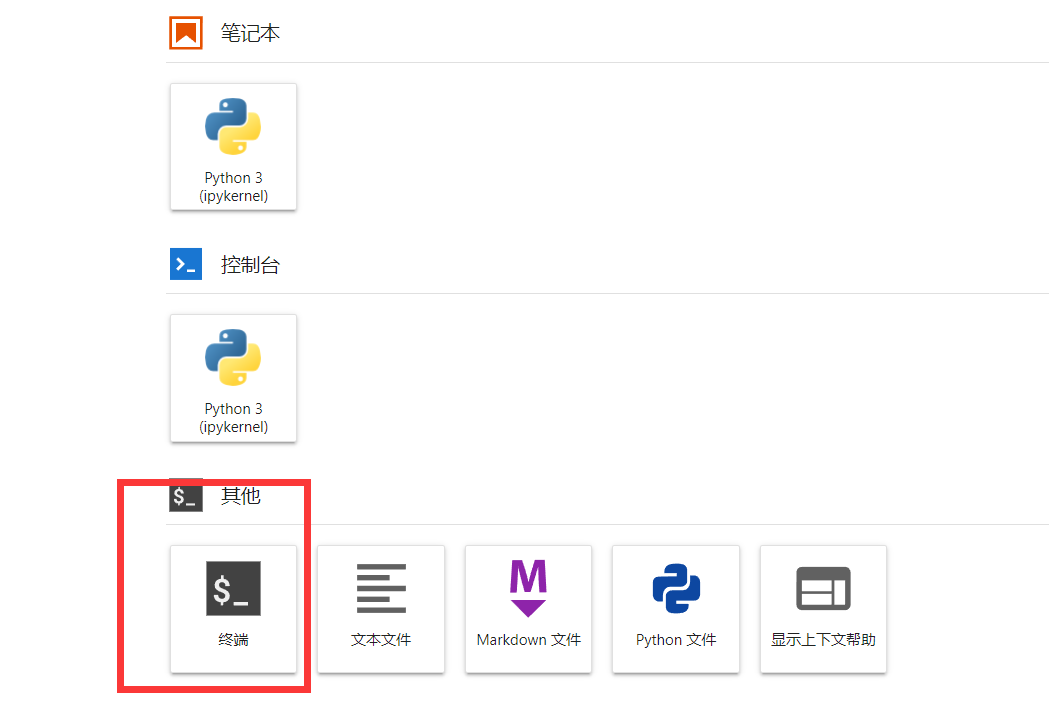Create a text file via the lines icon
This screenshot has width=1049, height=717.
(x=381, y=588)
